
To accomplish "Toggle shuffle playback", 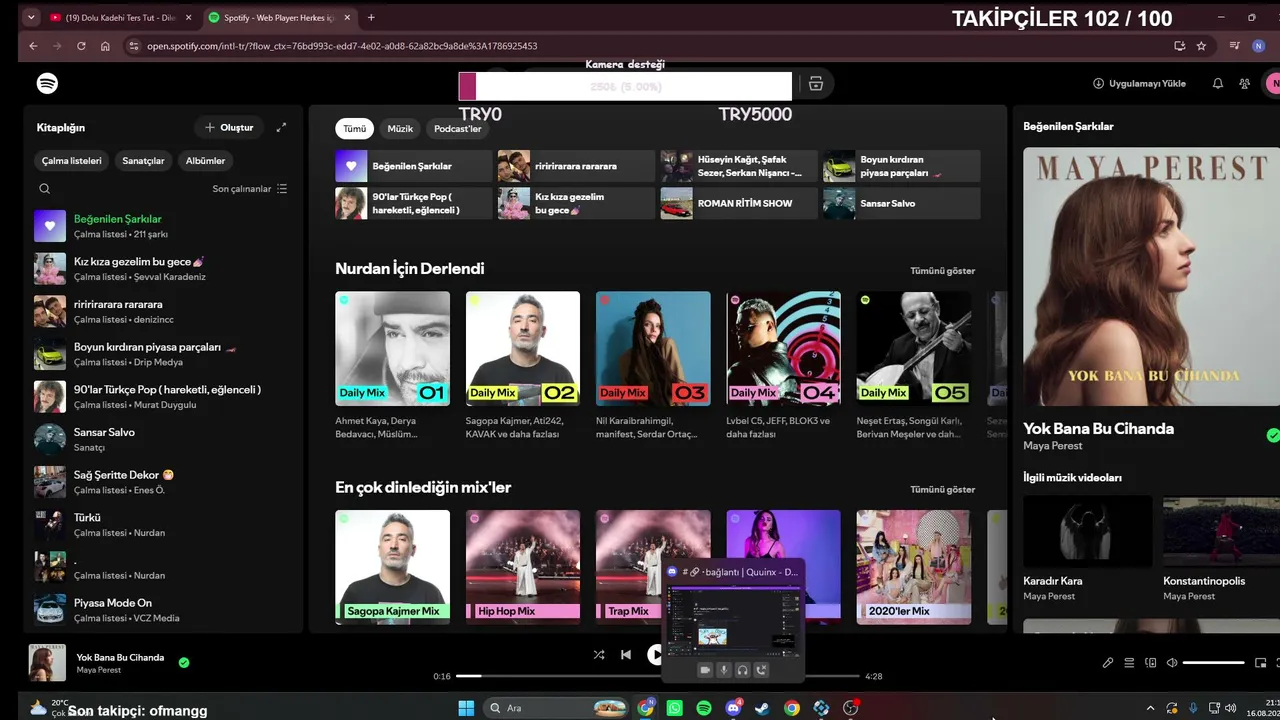I will tap(598, 655).
